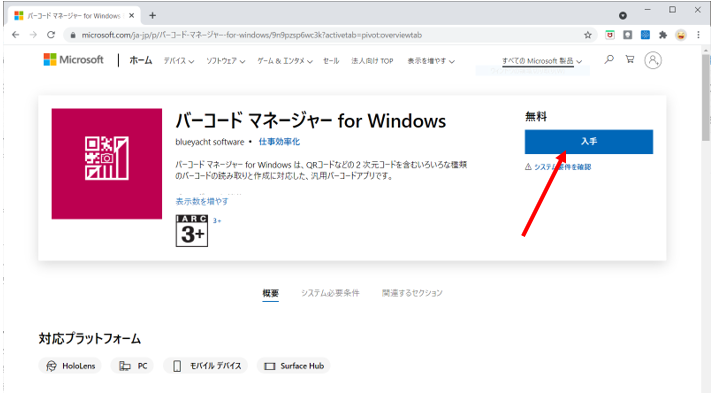Click the barcode app logo thumbnail
The height and width of the screenshot is (393, 713).
pyautogui.click(x=107, y=164)
